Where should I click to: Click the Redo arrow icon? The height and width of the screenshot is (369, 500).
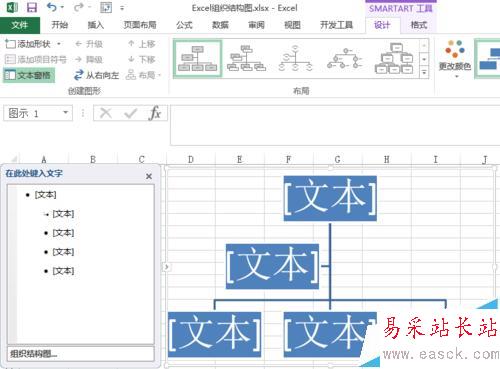click(79, 7)
